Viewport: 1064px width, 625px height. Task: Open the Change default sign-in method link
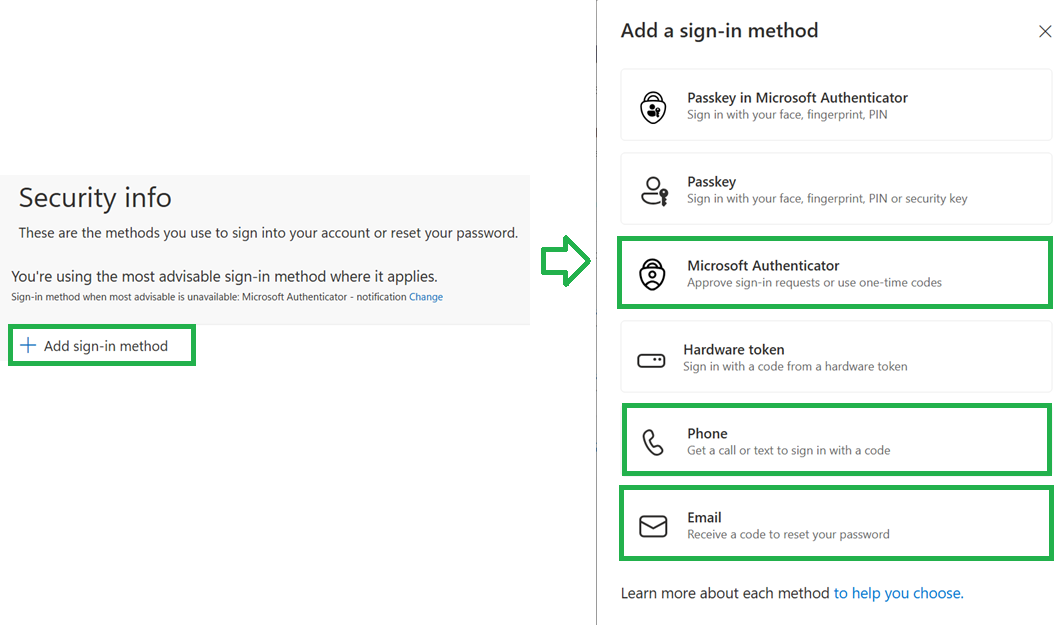pyautogui.click(x=425, y=297)
